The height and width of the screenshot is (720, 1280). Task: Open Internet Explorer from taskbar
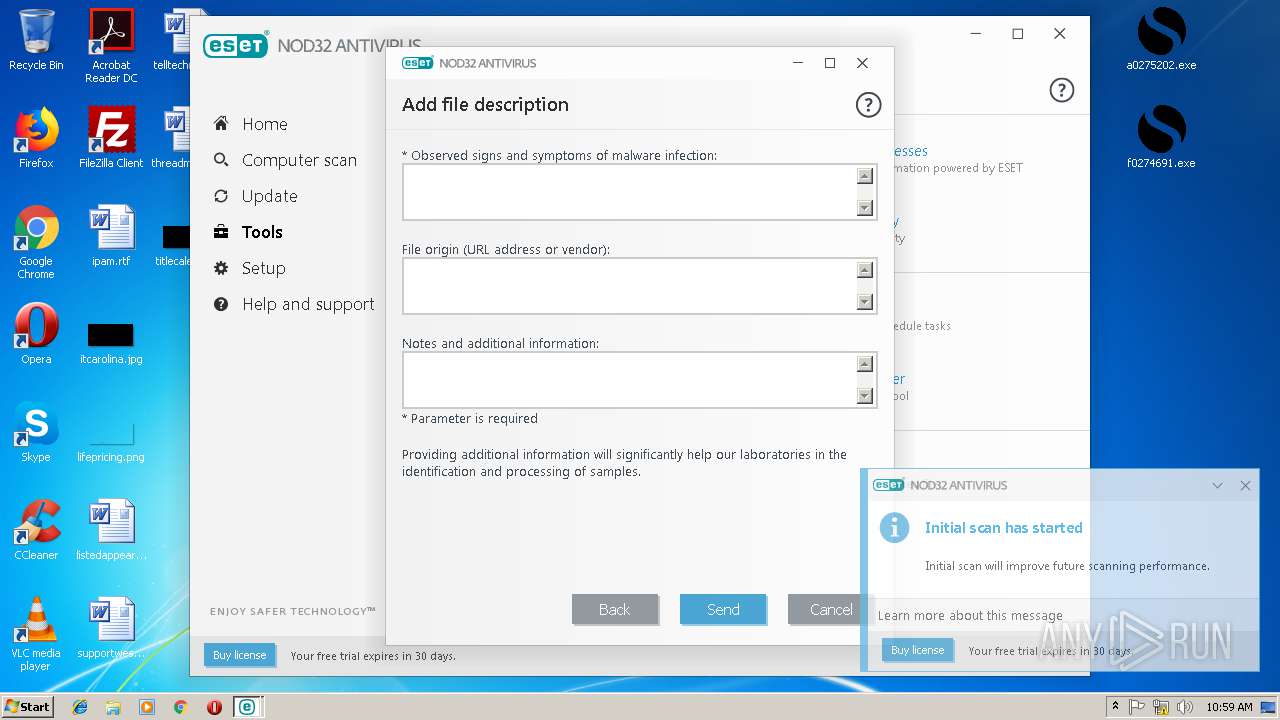(x=80, y=707)
